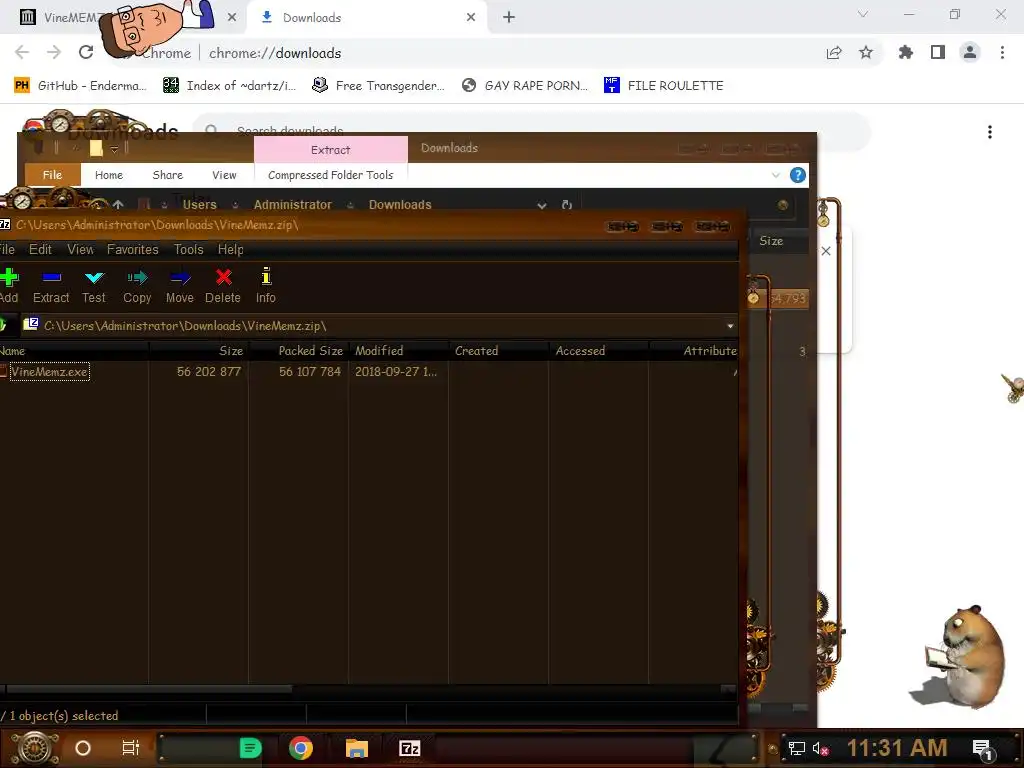Toggle the muted volume tray icon
1024x768 pixels.
(x=820, y=748)
